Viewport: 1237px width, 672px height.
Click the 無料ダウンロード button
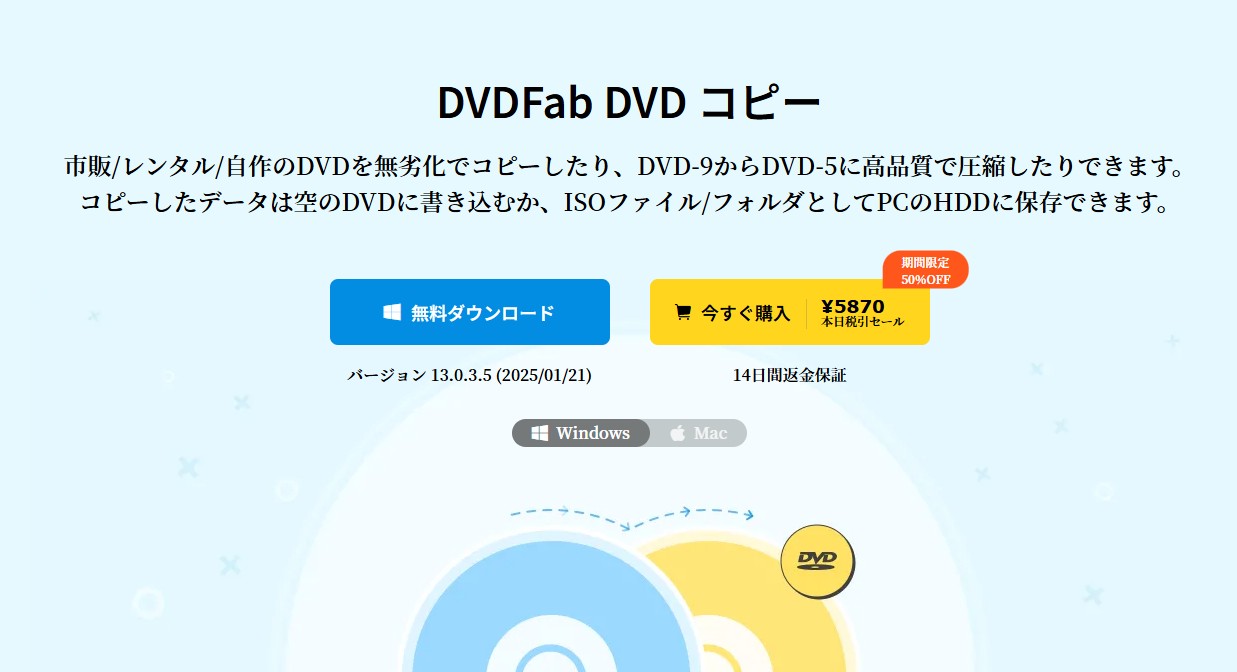[x=470, y=312]
